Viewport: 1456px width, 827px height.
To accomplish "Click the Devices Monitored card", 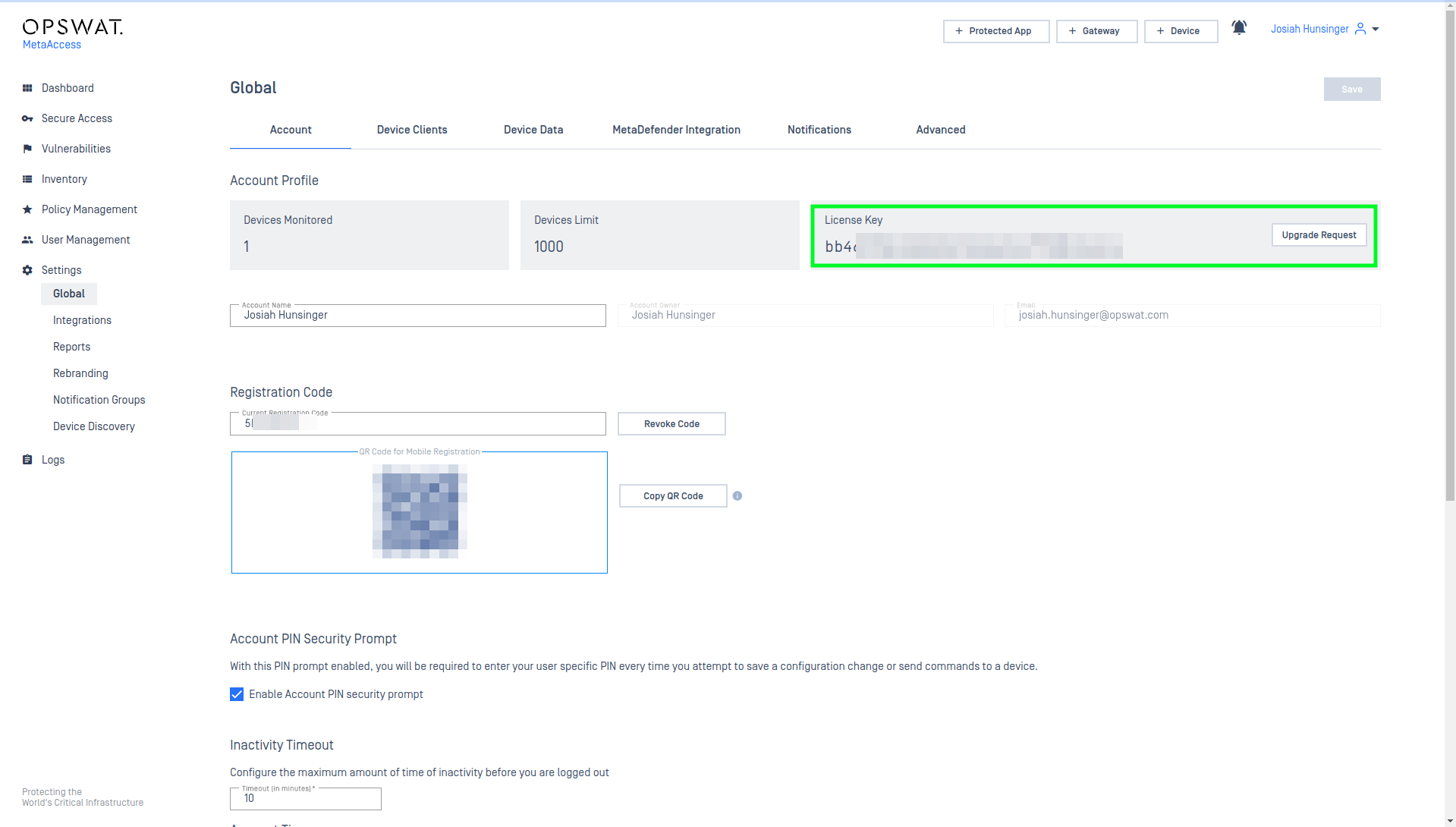I will coord(370,235).
